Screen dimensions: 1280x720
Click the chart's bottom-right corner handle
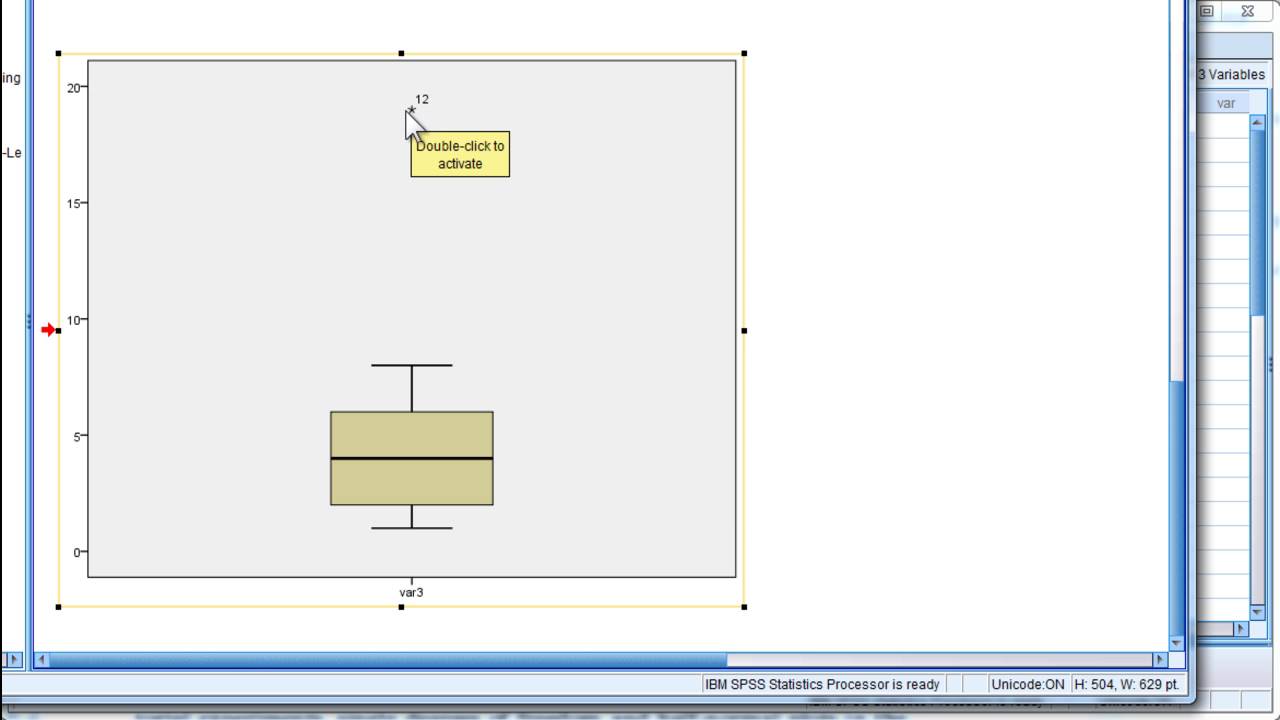tap(744, 606)
